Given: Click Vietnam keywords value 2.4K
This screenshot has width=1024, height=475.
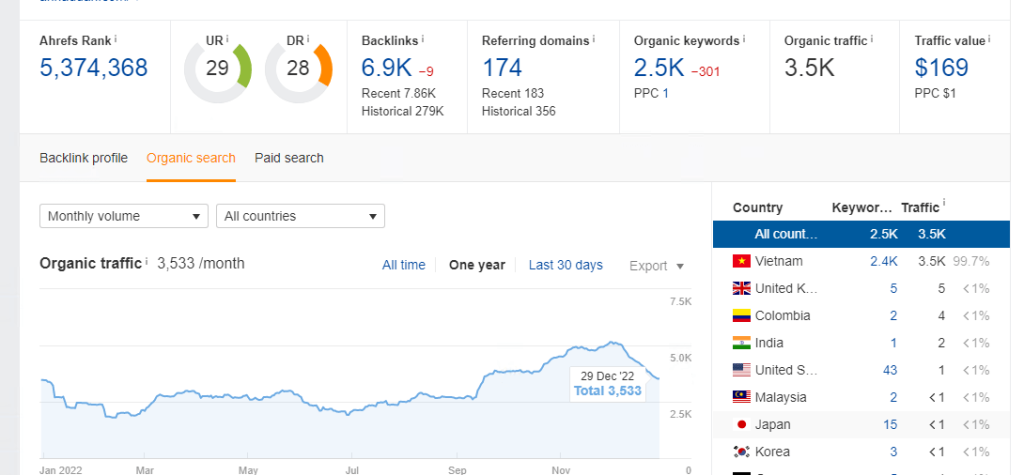Looking at the screenshot, I should coord(884,261).
